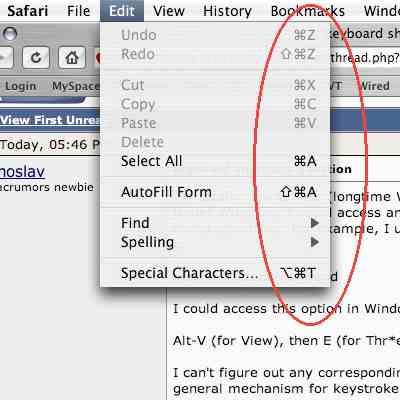
Task: Open the Safari application menu
Action: (28, 11)
